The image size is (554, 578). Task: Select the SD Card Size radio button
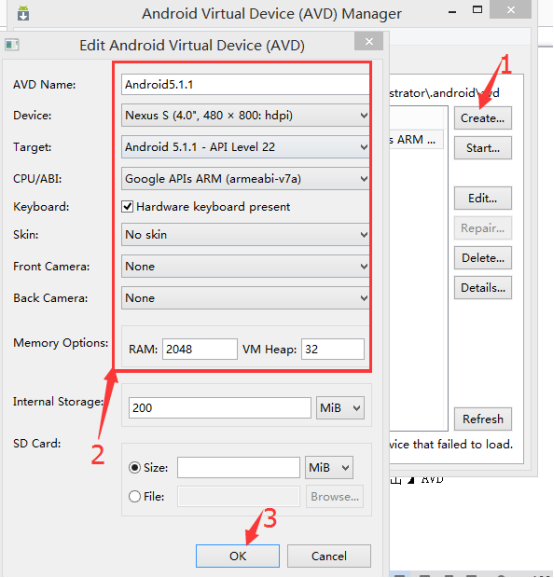pyautogui.click(x=135, y=468)
